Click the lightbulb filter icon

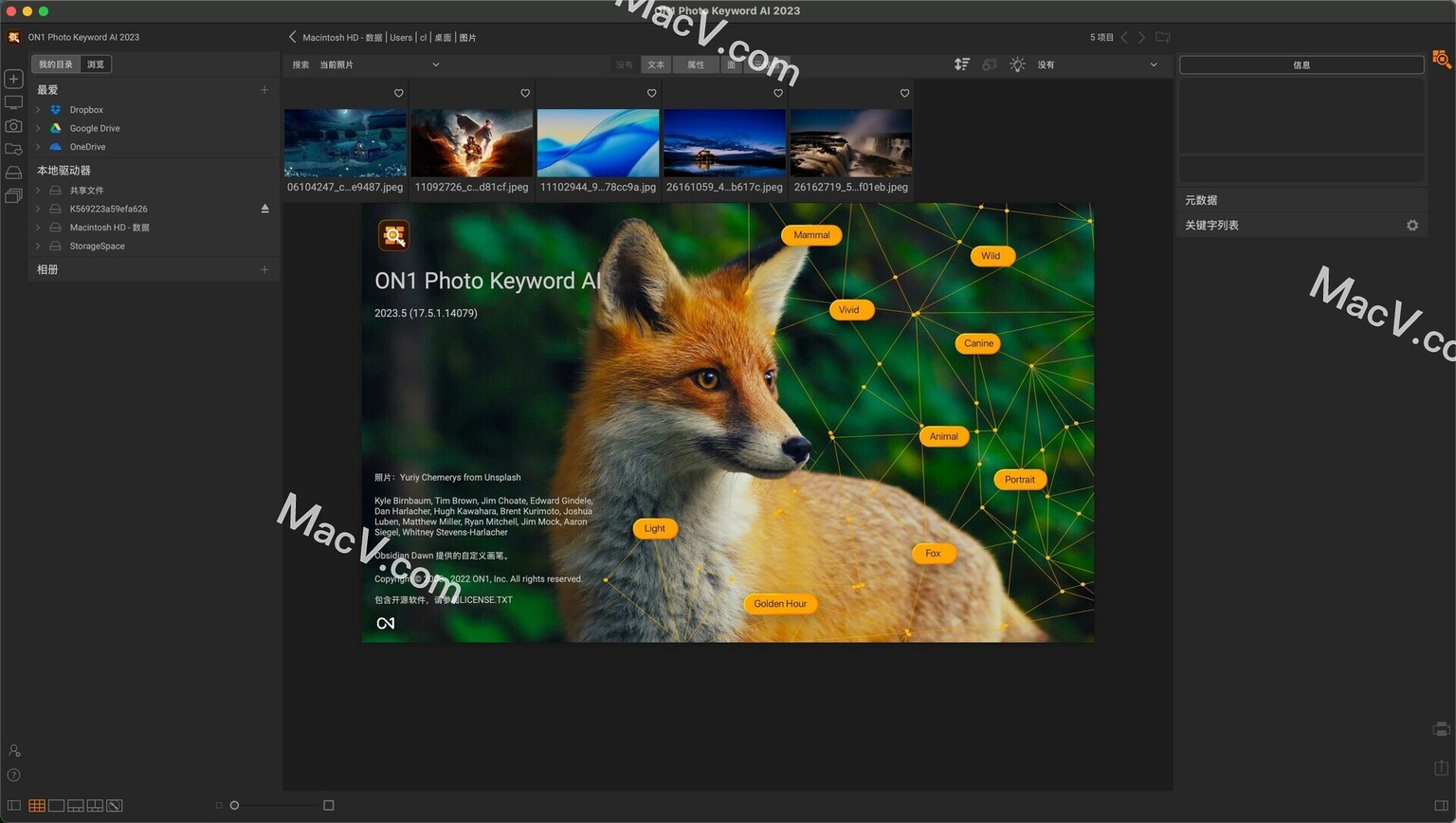pyautogui.click(x=1017, y=64)
